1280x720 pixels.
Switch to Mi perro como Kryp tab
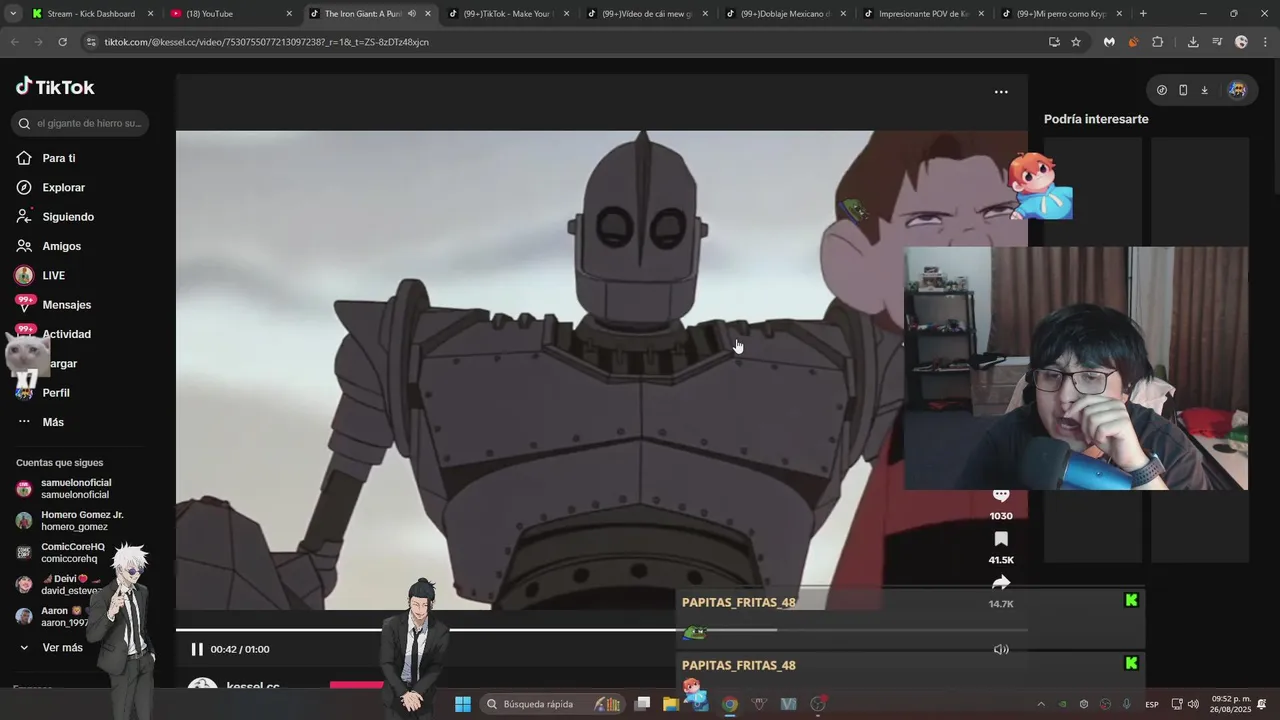1062,14
